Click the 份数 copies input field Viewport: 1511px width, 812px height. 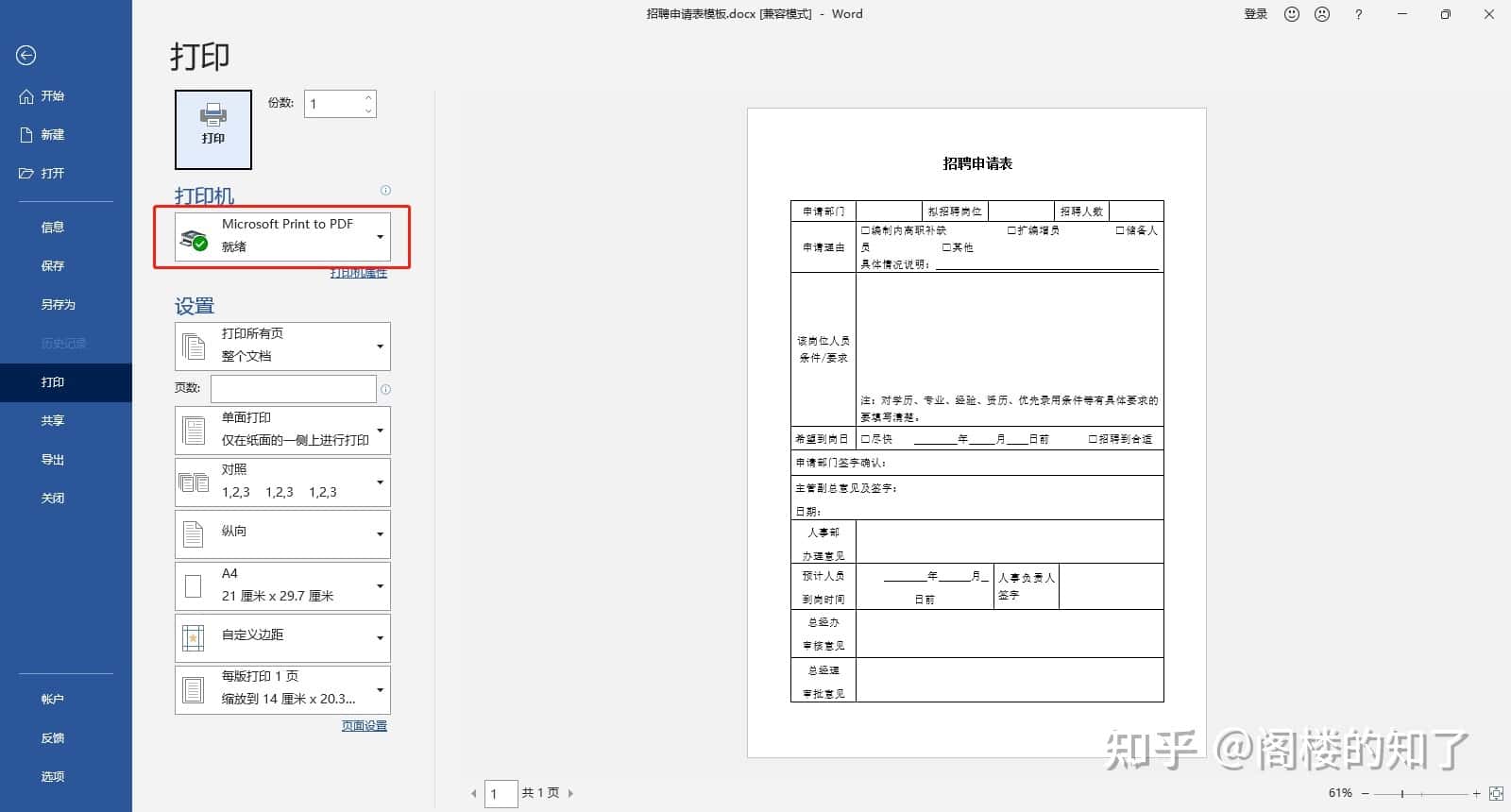(333, 104)
